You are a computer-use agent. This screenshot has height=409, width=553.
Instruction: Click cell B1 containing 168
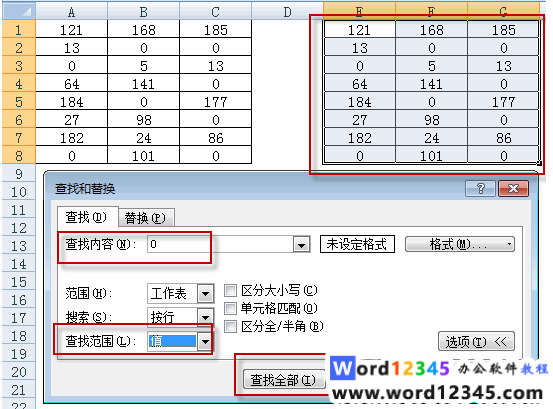pyautogui.click(x=144, y=29)
